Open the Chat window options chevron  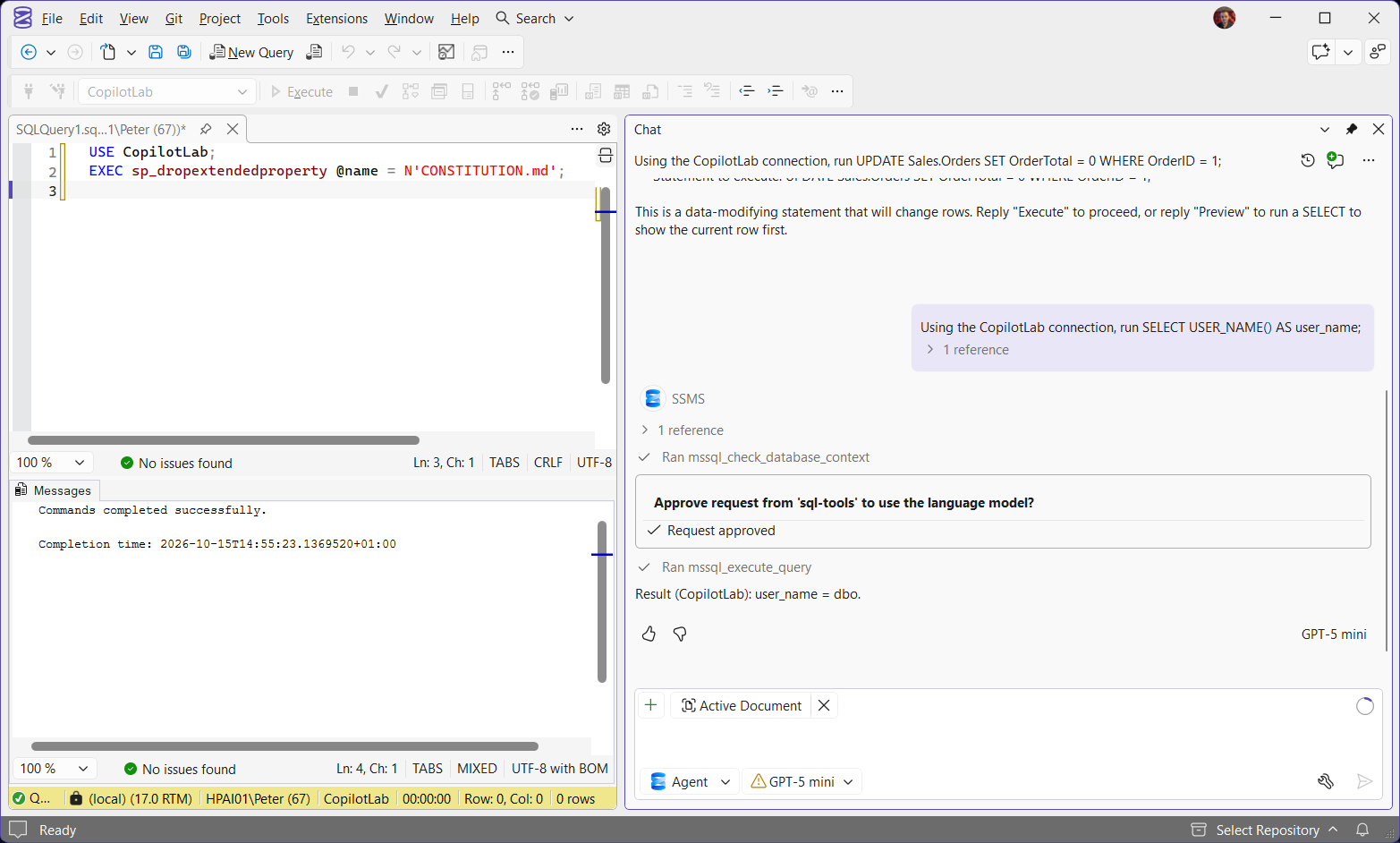[x=1325, y=129]
